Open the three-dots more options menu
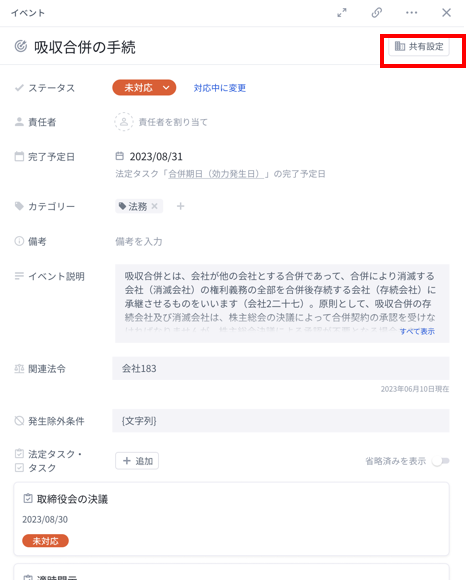475x586 pixels. click(411, 13)
